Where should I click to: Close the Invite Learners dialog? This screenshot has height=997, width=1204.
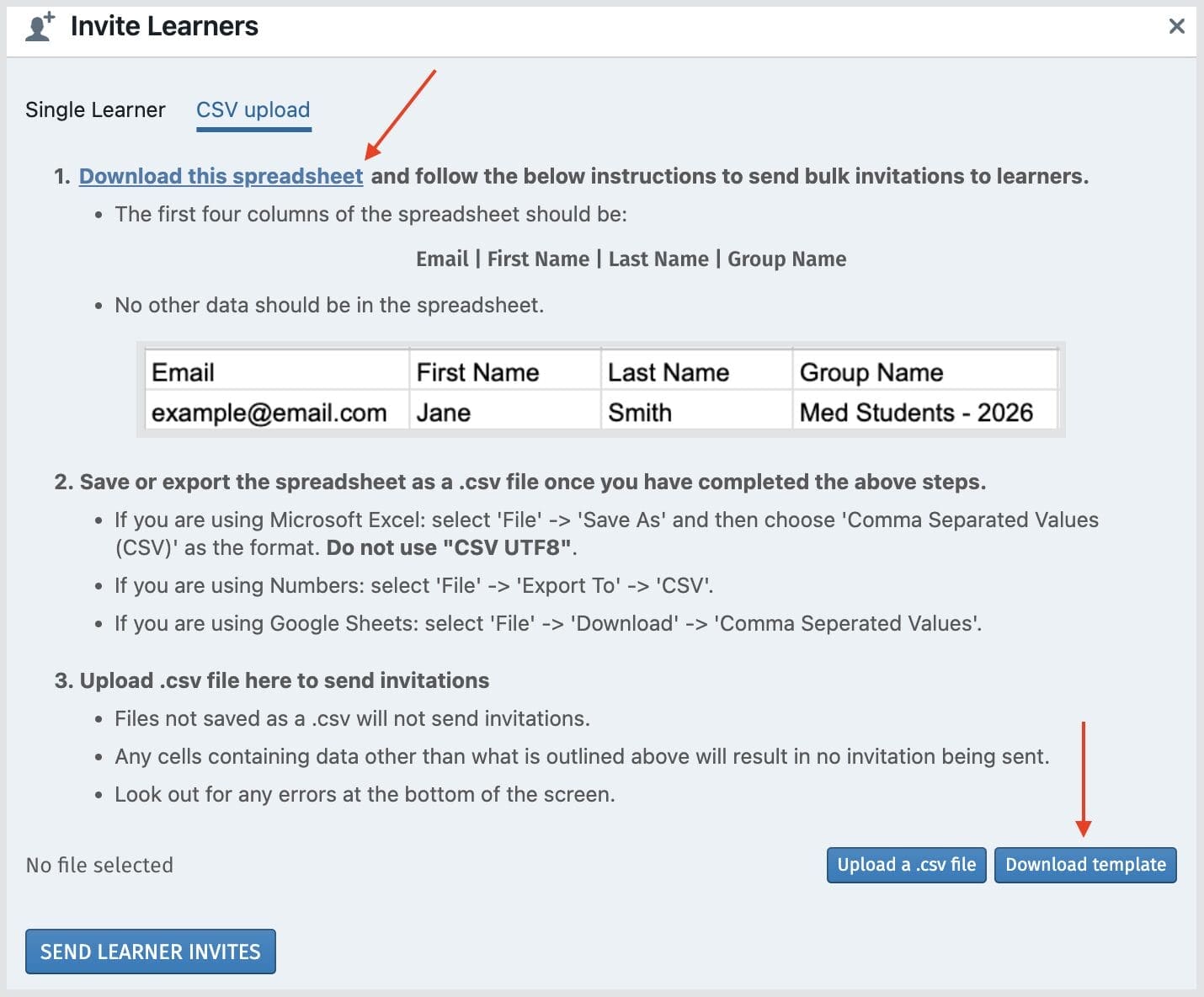pyautogui.click(x=1176, y=27)
